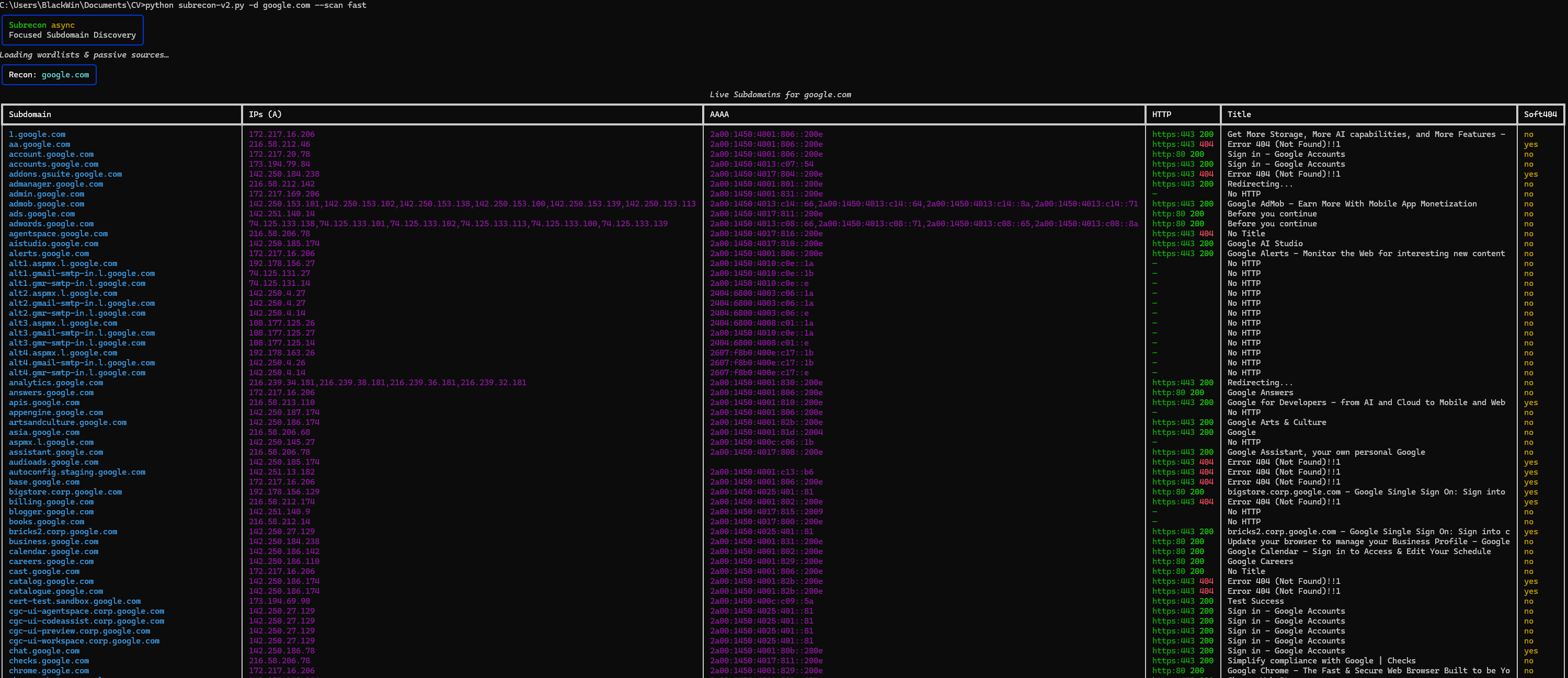This screenshot has width=1568, height=678.
Task: Select IP address "216.58.213.110"
Action: pos(282,403)
